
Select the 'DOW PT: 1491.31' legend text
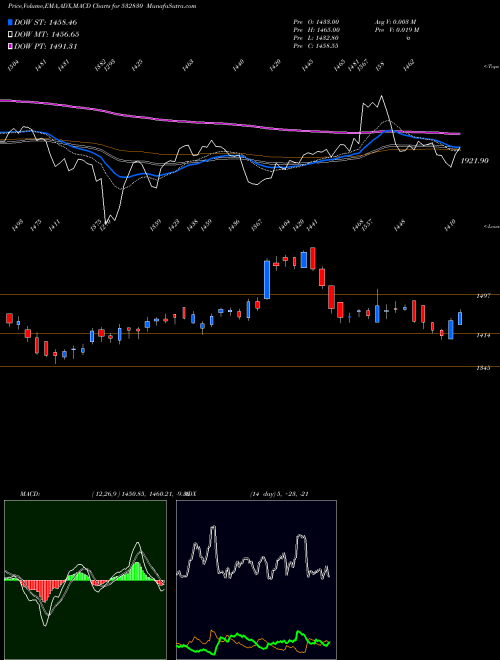coord(45,46)
